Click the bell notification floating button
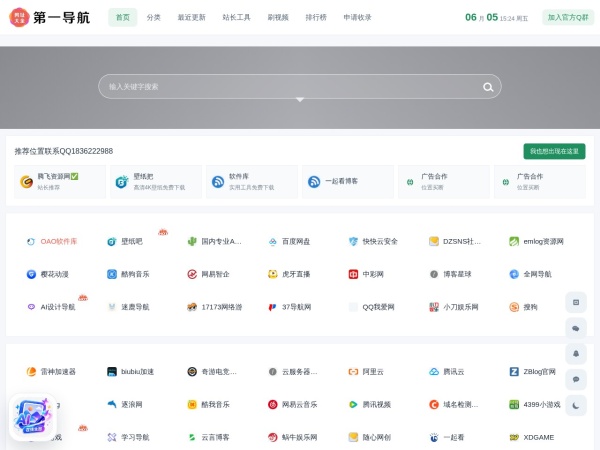The image size is (600, 450). [x=576, y=354]
